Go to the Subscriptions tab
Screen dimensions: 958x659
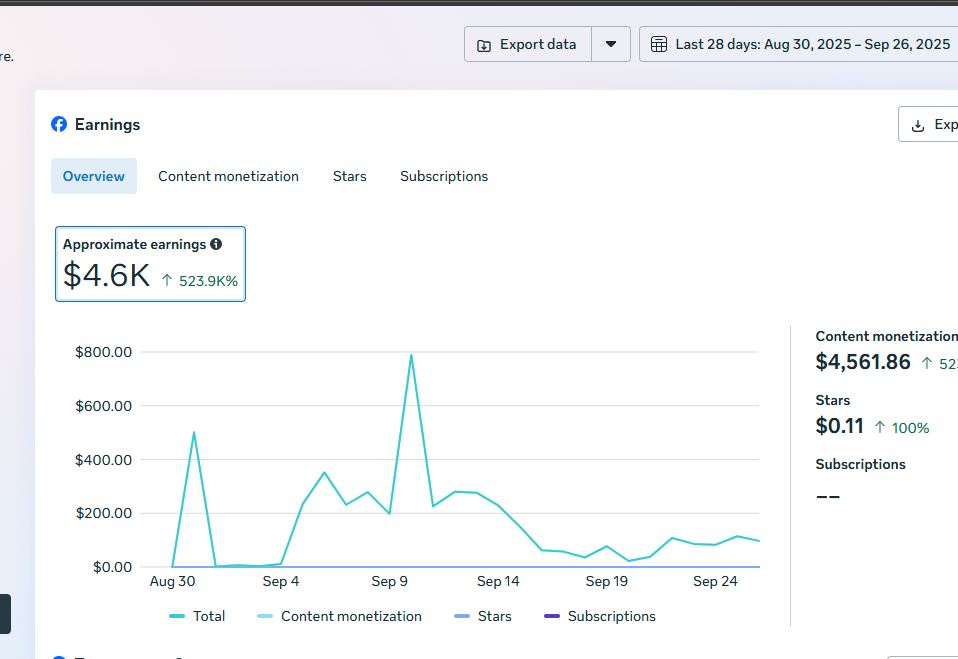pos(444,176)
